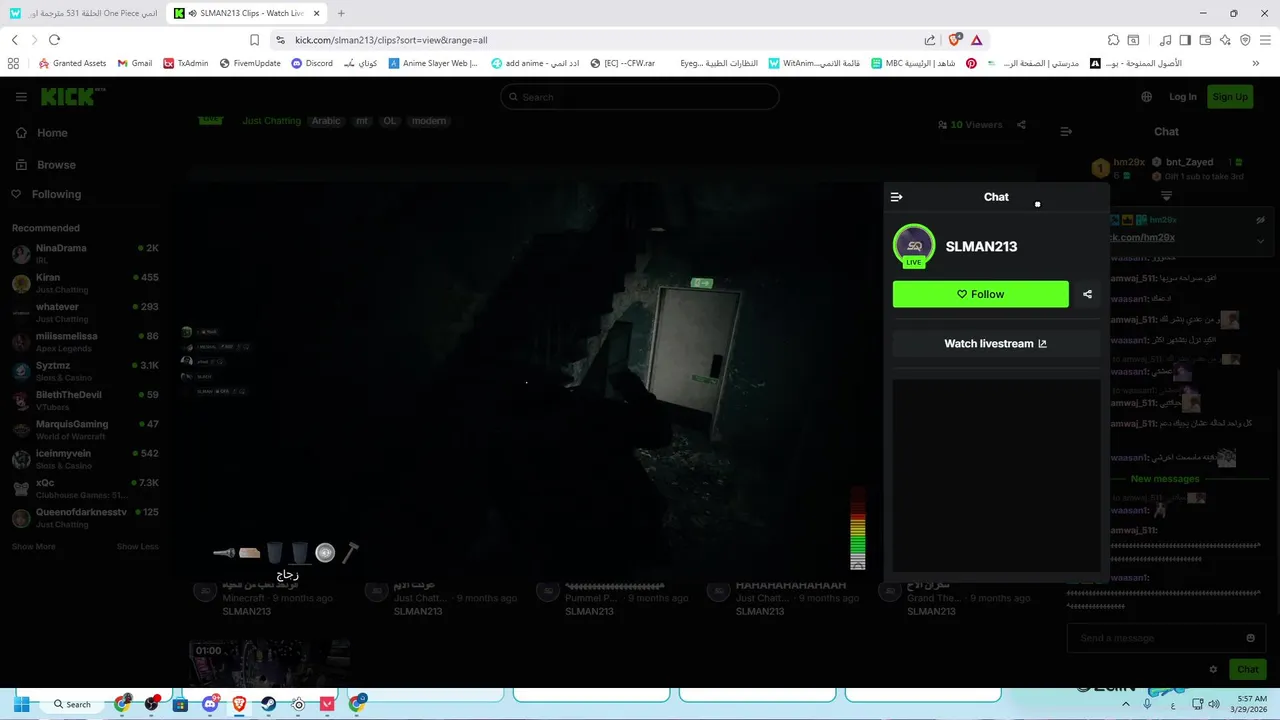The height and width of the screenshot is (720, 1280).
Task: Open the hamburger menu beside Kick logo
Action: point(21,97)
